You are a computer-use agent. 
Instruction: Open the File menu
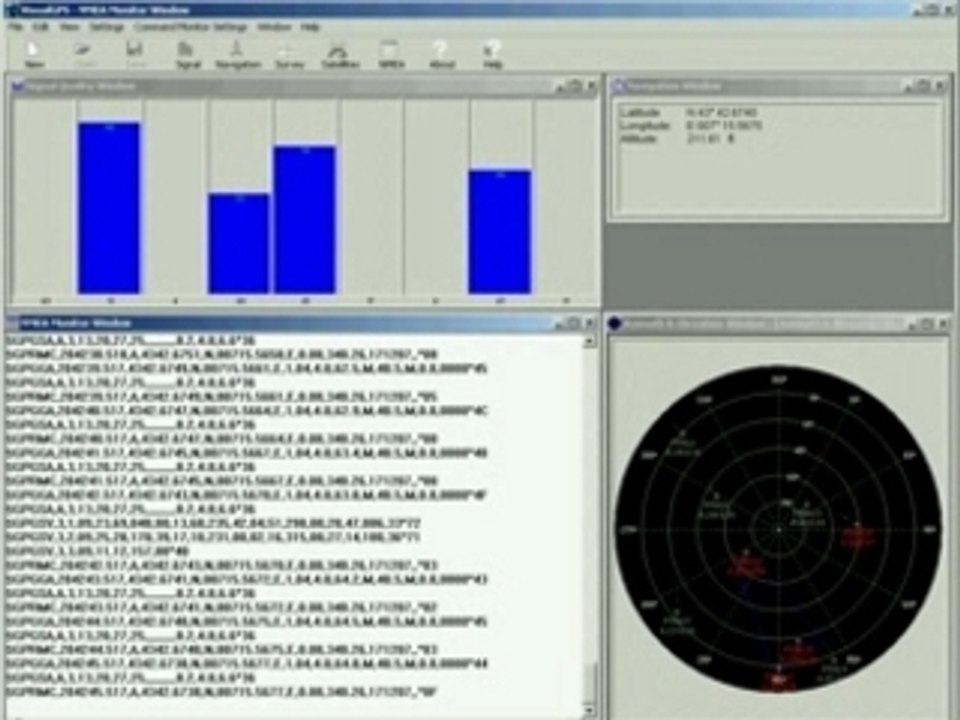click(x=15, y=27)
